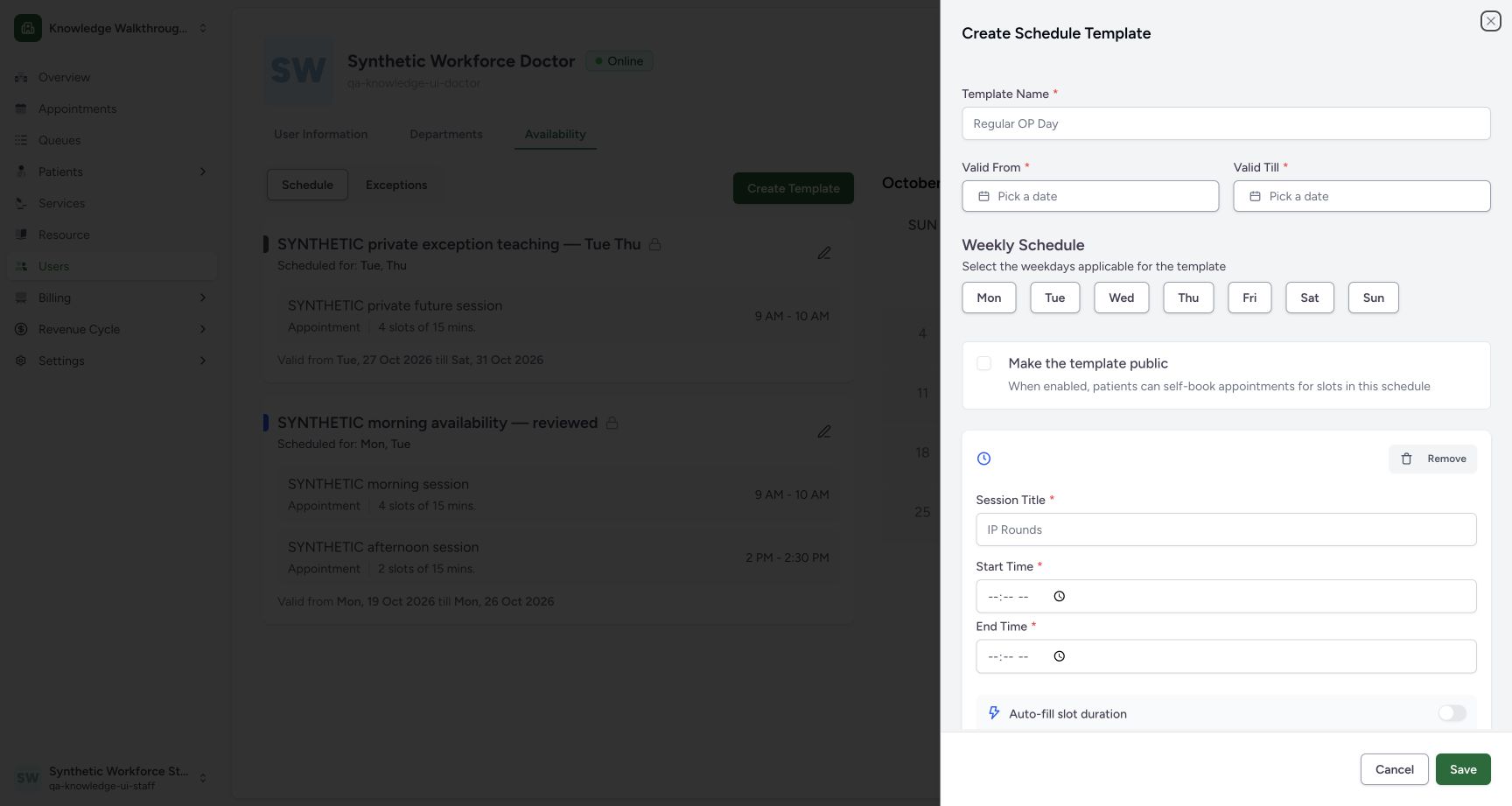1512x806 pixels.
Task: Click the Appointments calendar icon in sidebar
Action: [21, 109]
